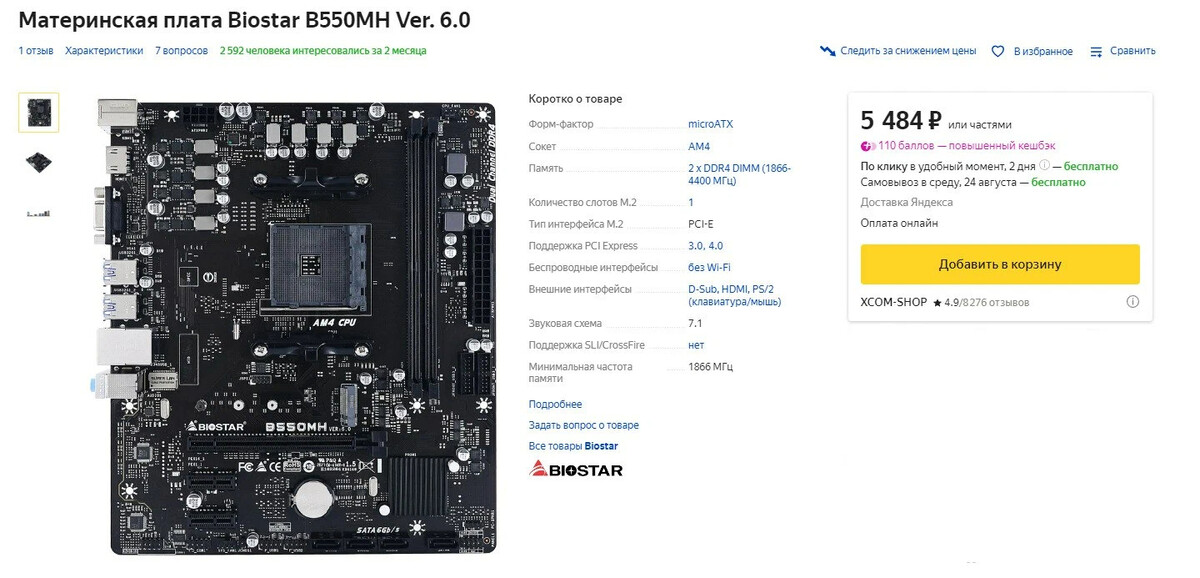Image resolution: width=1200 pixels, height=578 pixels.
Task: Click the heart favorites icon
Action: tap(998, 51)
